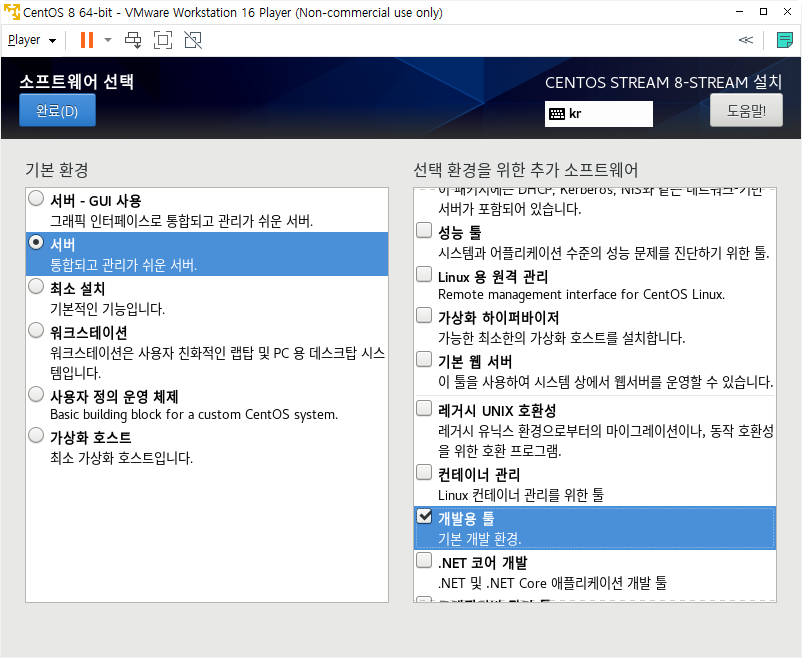
Task: Click the text 'Basic building block for a custom CentOS system.'
Action: click(x=194, y=414)
